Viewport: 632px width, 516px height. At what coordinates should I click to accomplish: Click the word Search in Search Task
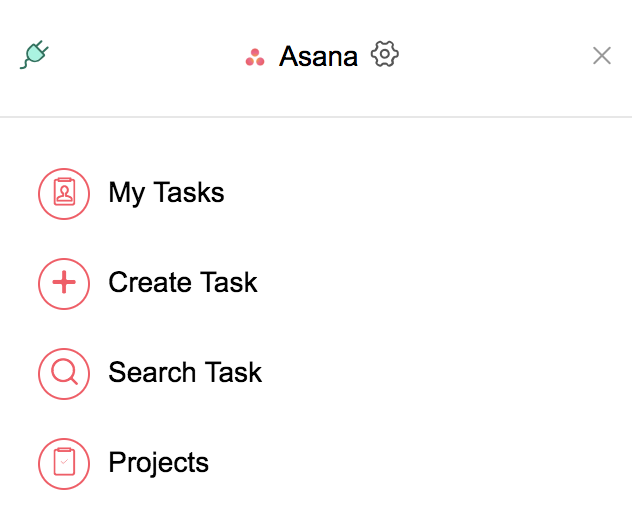[x=152, y=372]
